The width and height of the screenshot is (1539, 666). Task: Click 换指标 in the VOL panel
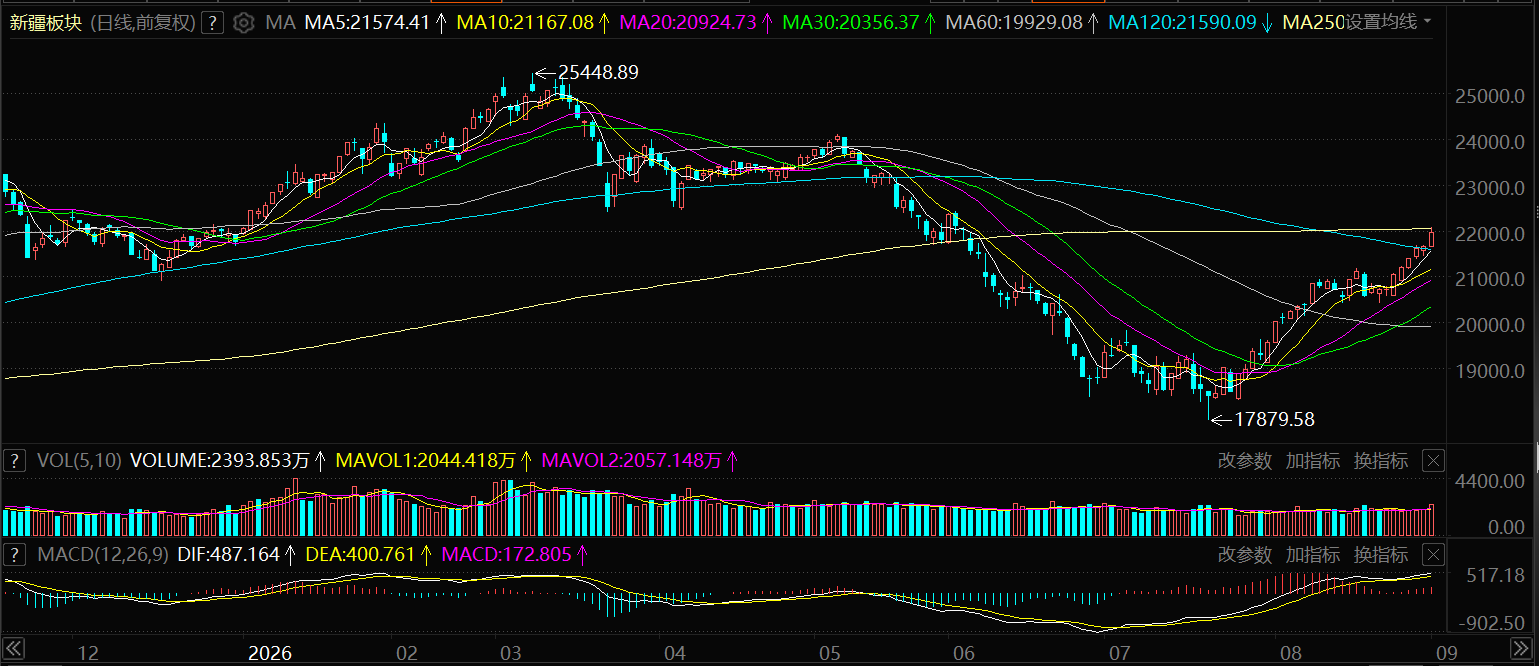point(1381,461)
